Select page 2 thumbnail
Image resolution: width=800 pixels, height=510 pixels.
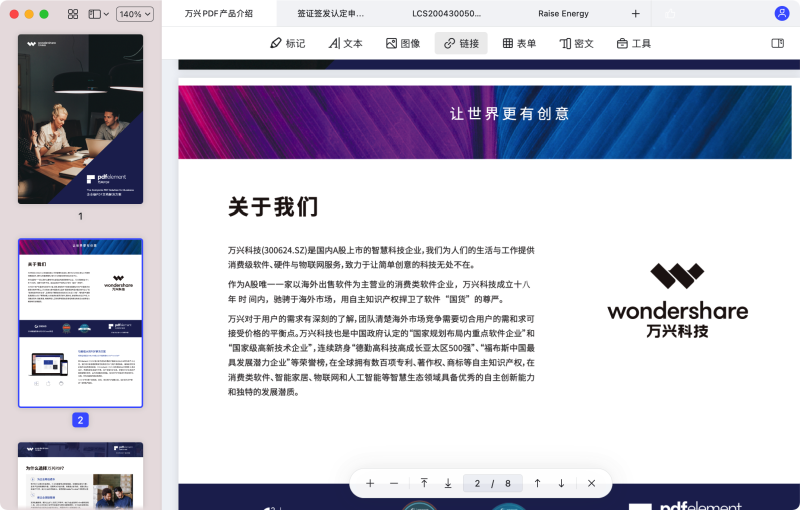(x=81, y=323)
